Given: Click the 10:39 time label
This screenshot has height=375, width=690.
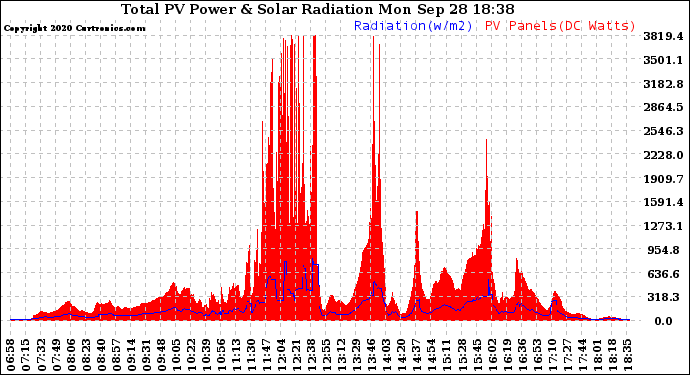Looking at the screenshot, I should tap(206, 355).
